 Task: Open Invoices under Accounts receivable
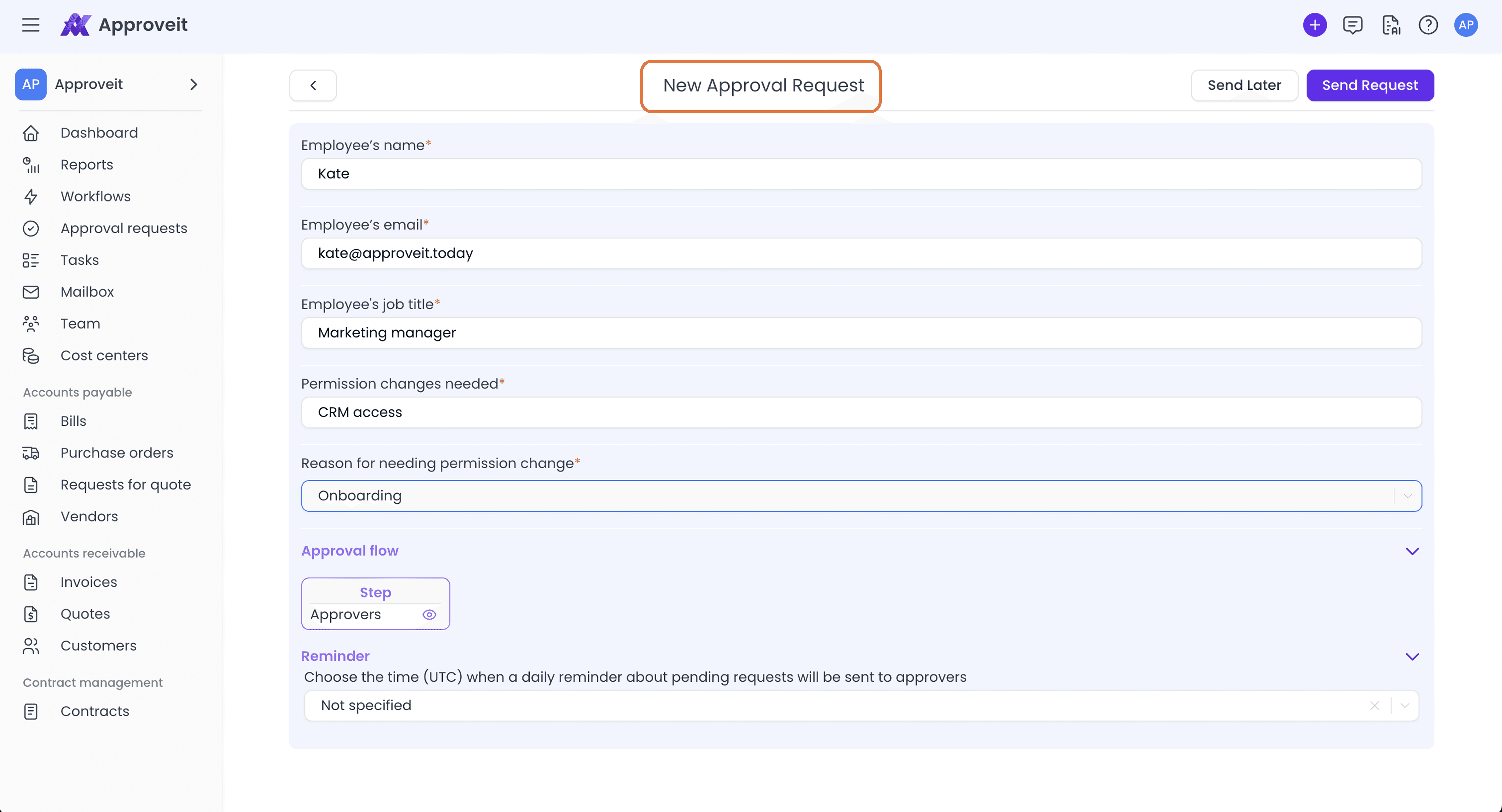point(89,582)
